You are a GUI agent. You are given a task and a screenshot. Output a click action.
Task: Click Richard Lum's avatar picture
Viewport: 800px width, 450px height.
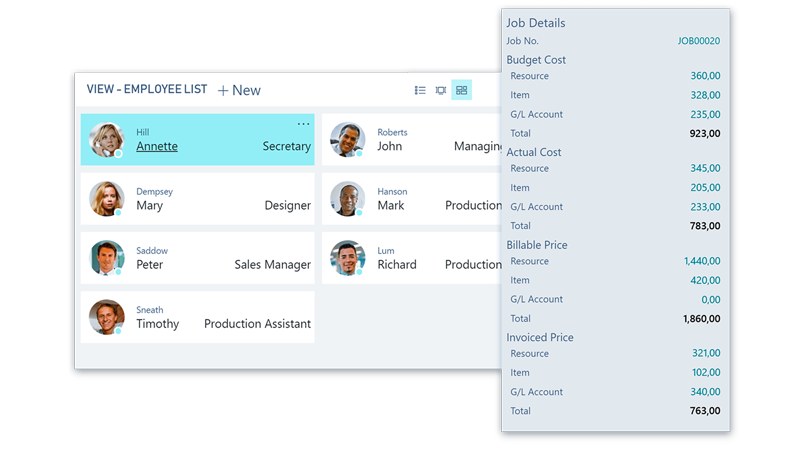(x=347, y=258)
